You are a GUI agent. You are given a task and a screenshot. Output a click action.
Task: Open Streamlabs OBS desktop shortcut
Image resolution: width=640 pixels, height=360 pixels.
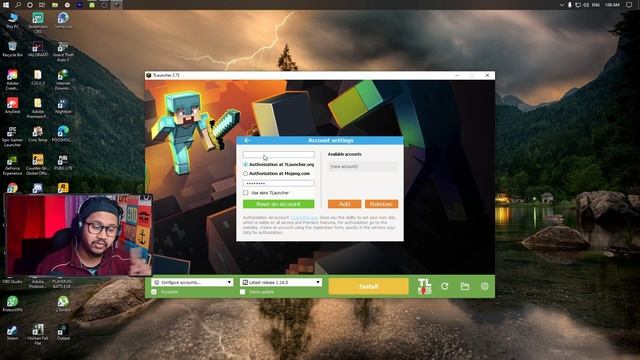tap(38, 23)
